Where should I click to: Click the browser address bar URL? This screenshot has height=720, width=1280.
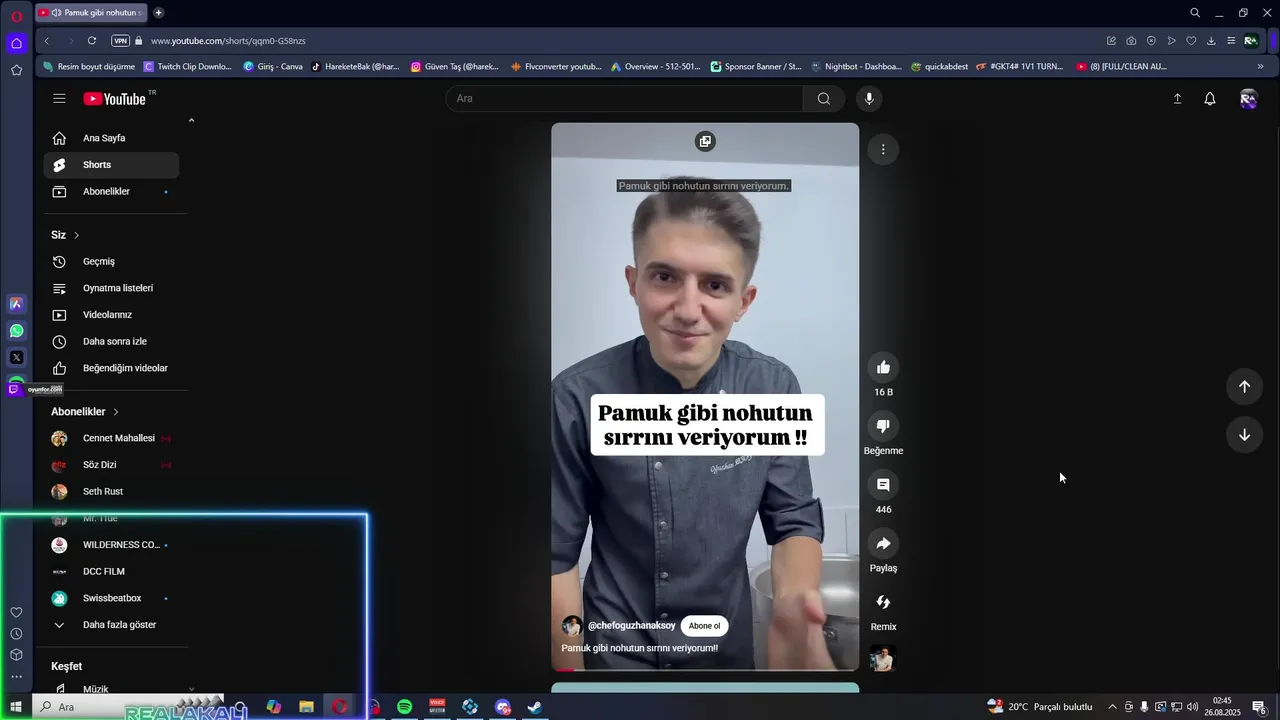click(228, 41)
